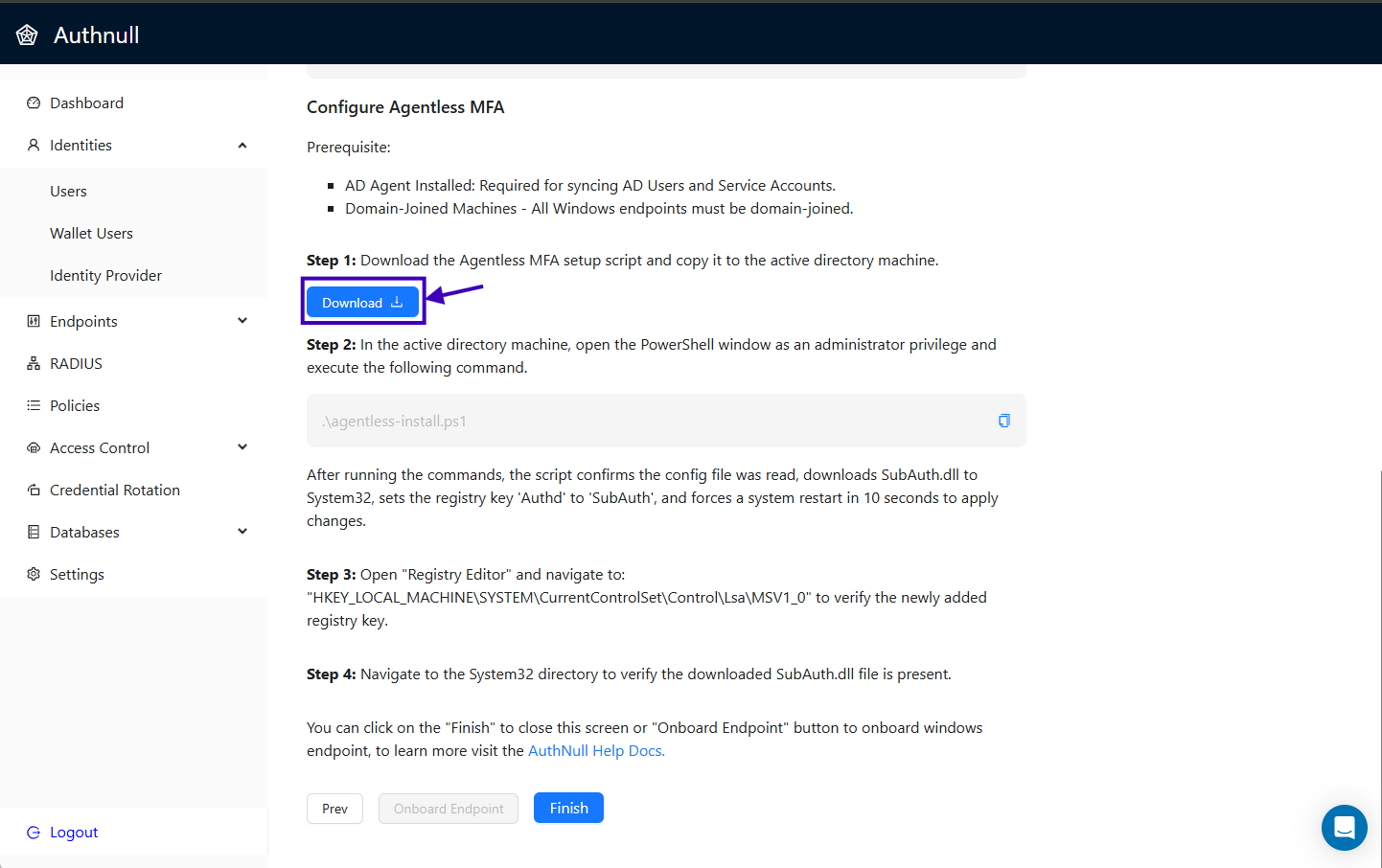
Task: Click the RADIUS network icon
Action: (x=34, y=364)
